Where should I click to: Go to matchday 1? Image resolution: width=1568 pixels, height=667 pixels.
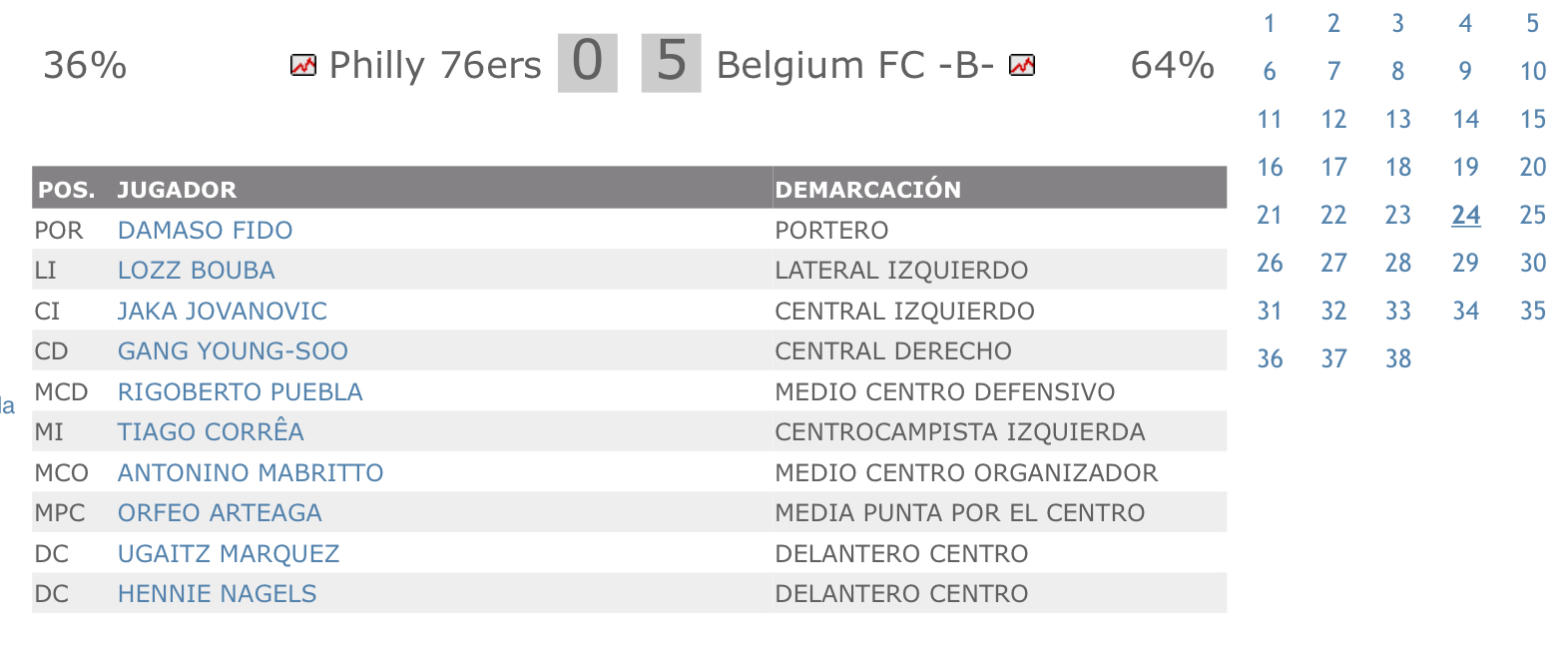(1270, 24)
